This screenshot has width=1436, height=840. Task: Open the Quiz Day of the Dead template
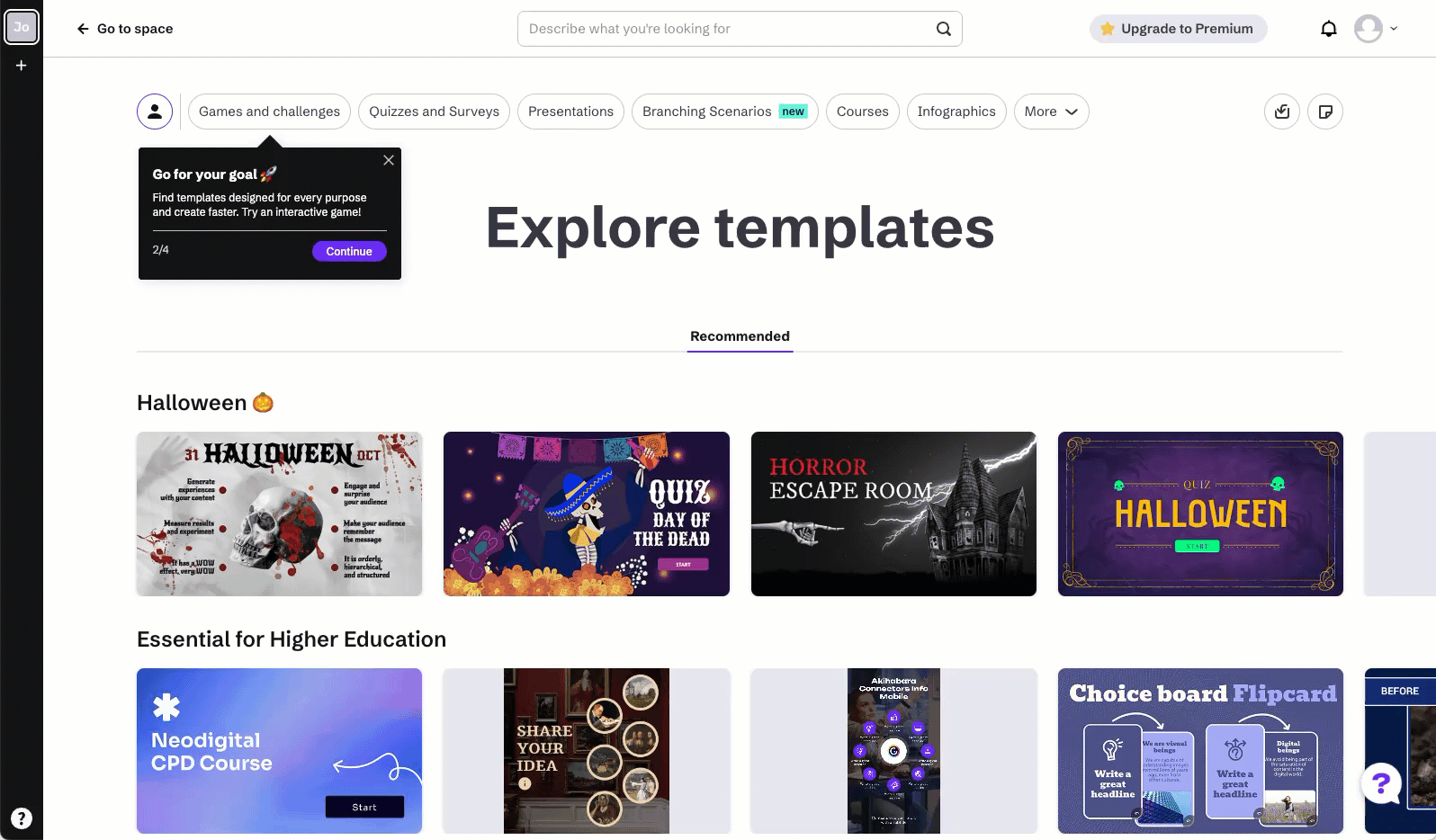tap(587, 514)
